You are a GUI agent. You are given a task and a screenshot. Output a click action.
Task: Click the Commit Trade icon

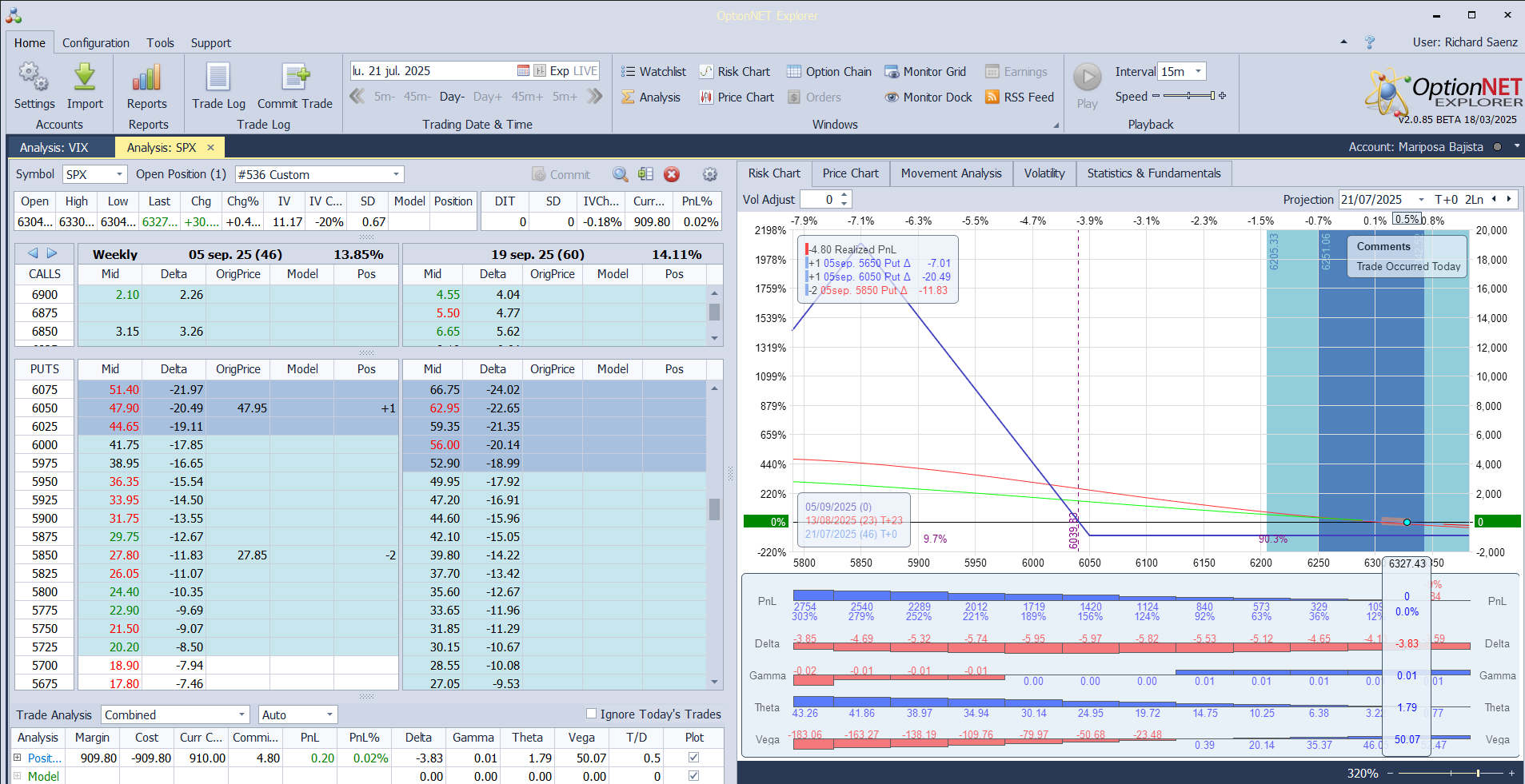coord(295,78)
